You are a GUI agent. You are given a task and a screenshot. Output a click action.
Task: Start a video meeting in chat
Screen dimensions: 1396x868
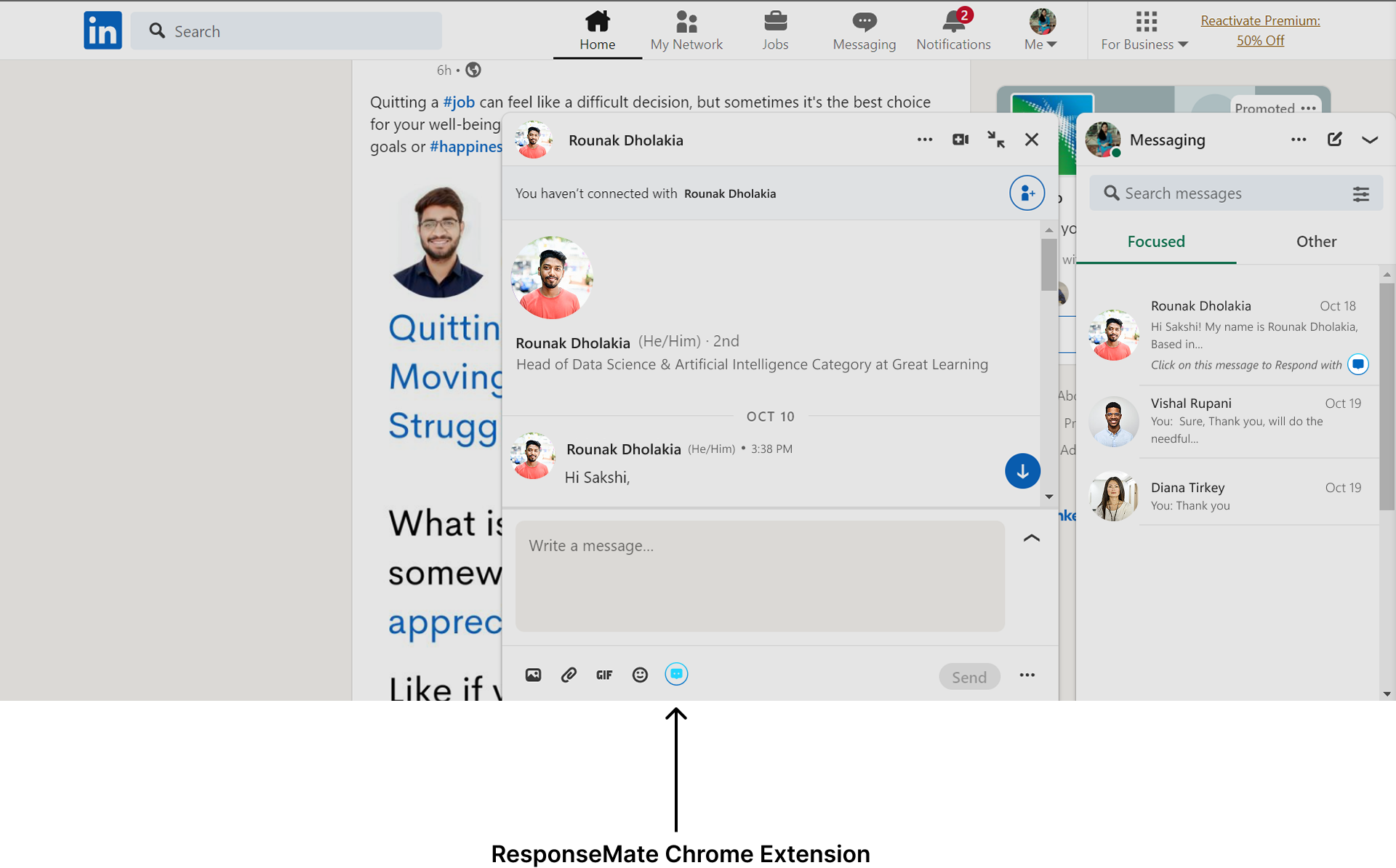pyautogui.click(x=960, y=140)
